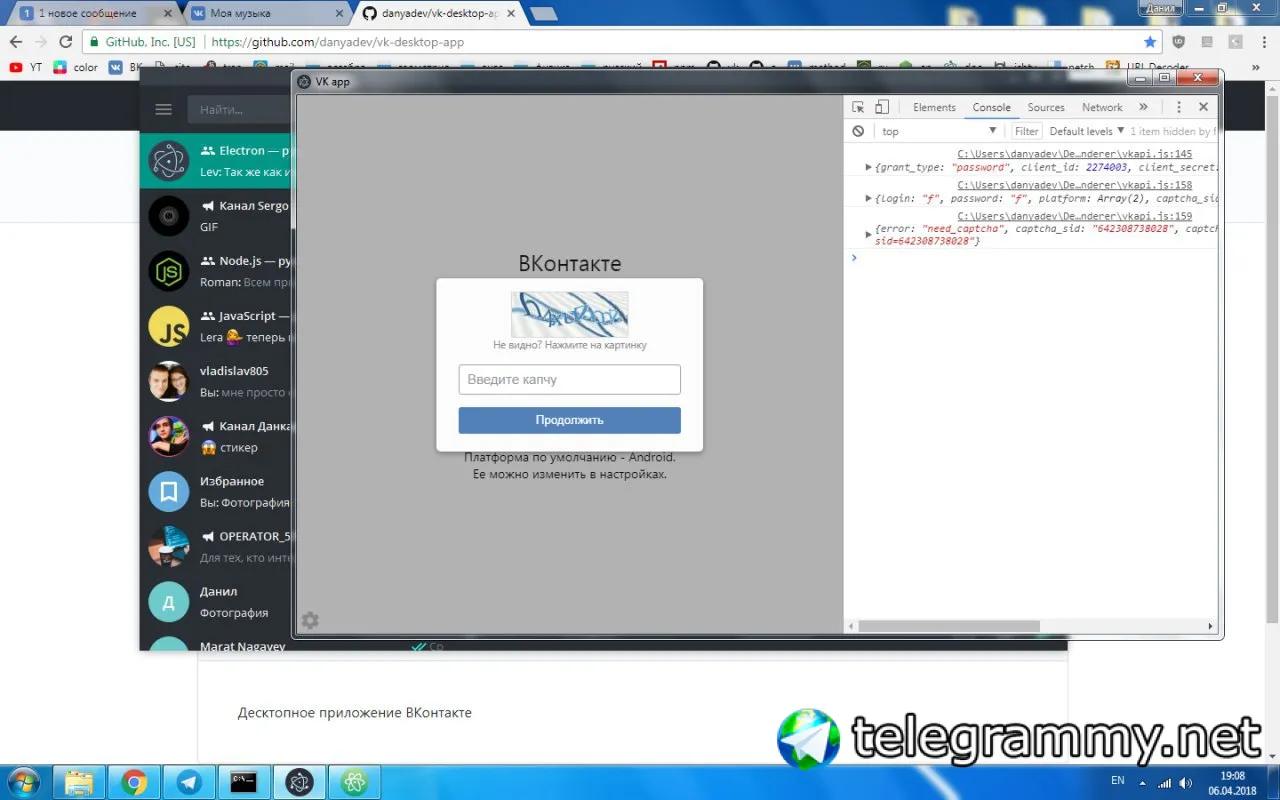
Task: Switch to the Elements tab in DevTools
Action: [x=934, y=107]
